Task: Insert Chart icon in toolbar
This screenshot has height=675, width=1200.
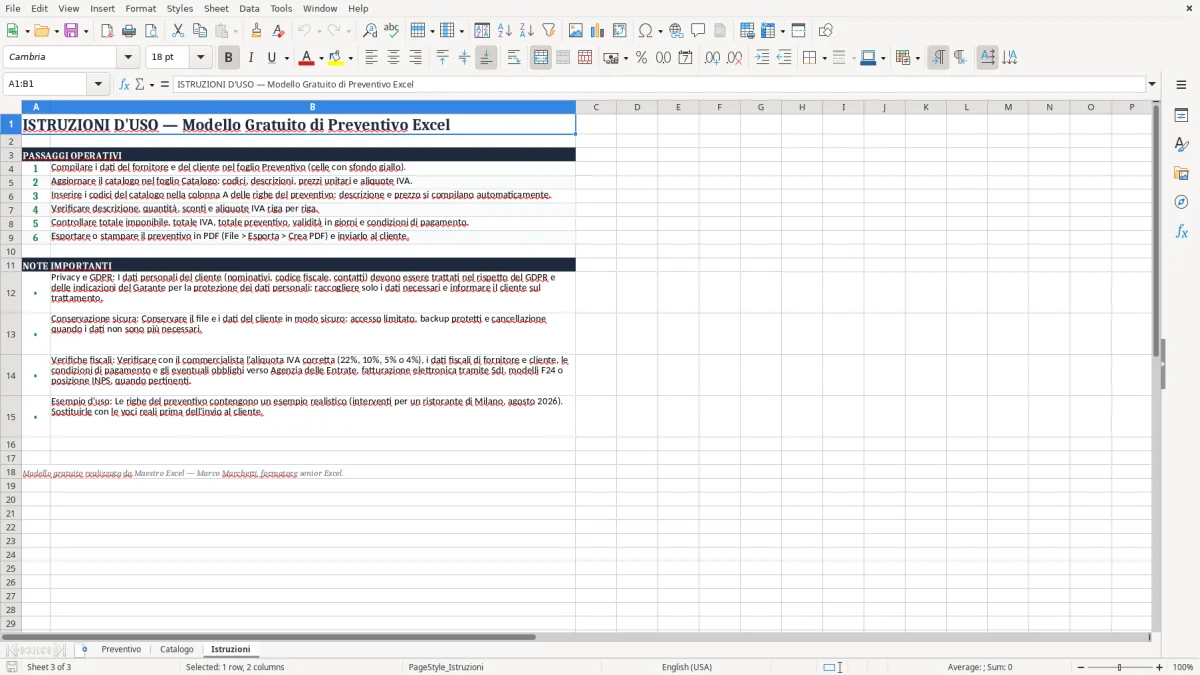Action: point(598,31)
